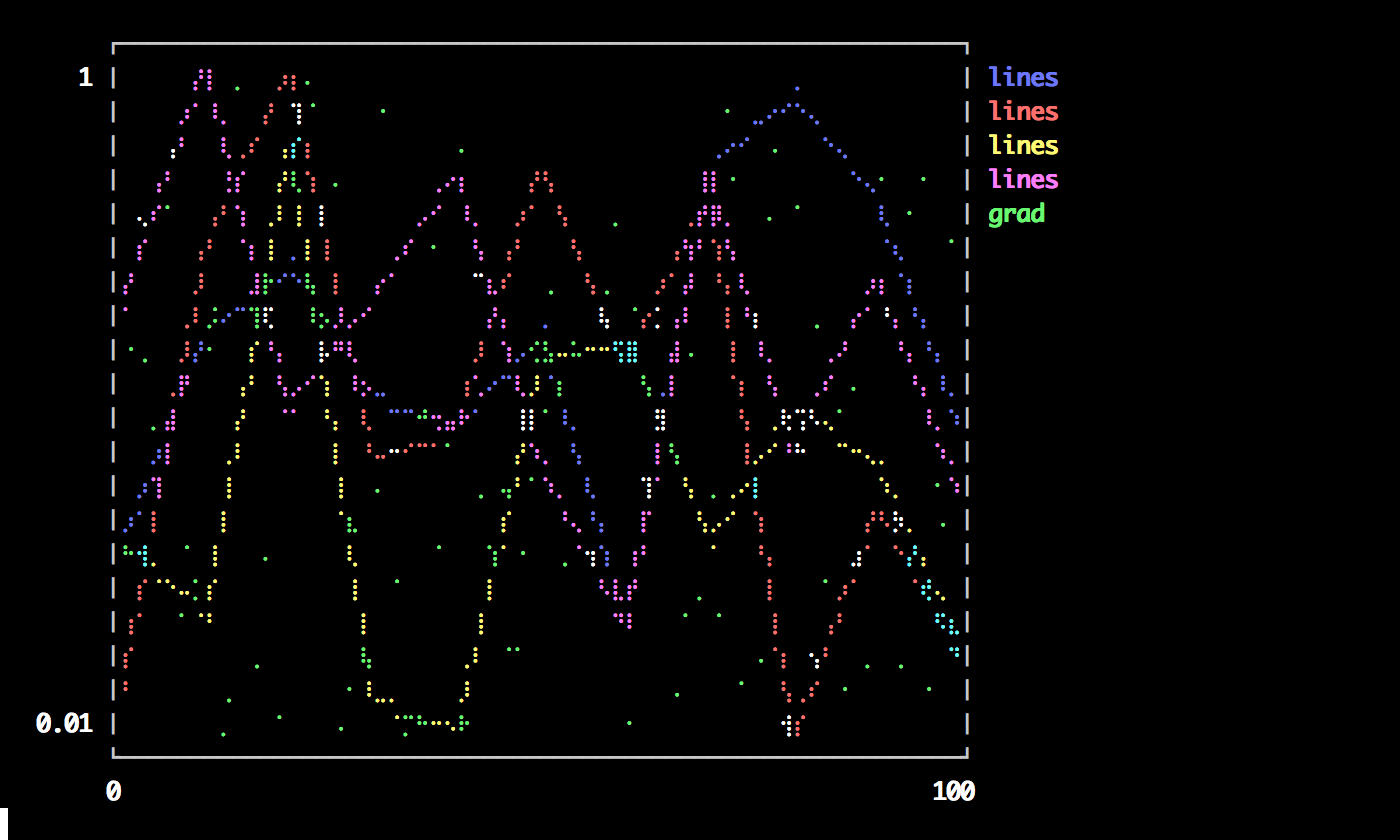
Task: Click the cyan dot cluster at plot center
Action: 627,351
